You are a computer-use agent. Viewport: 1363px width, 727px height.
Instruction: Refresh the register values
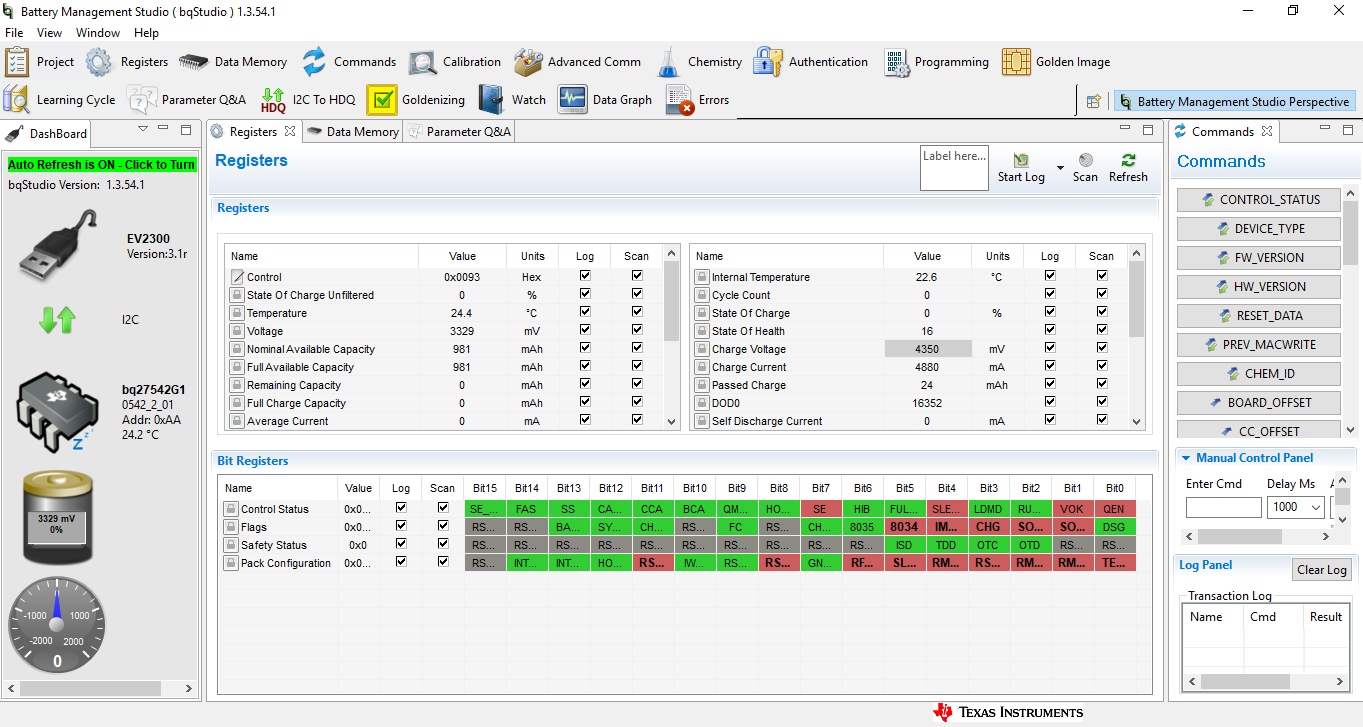tap(1128, 167)
